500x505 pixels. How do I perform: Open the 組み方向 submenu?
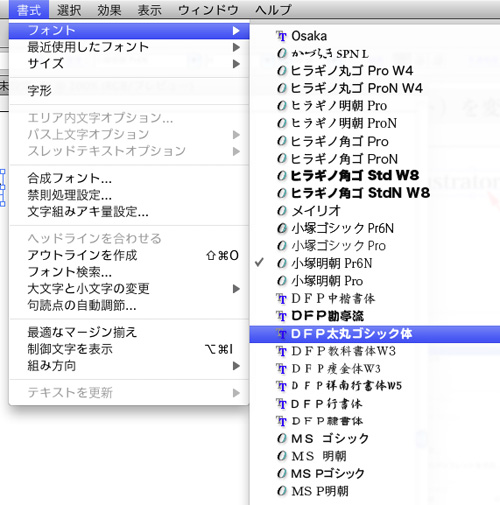tap(129, 366)
